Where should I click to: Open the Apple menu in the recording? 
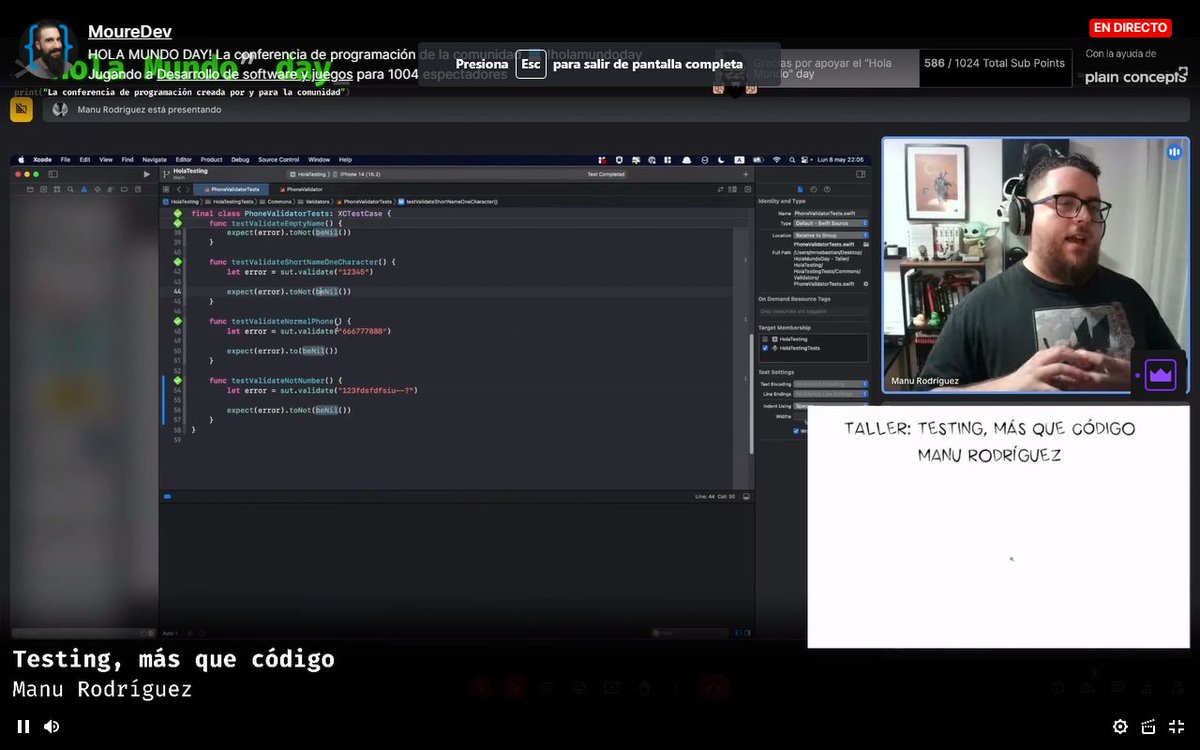coord(21,160)
